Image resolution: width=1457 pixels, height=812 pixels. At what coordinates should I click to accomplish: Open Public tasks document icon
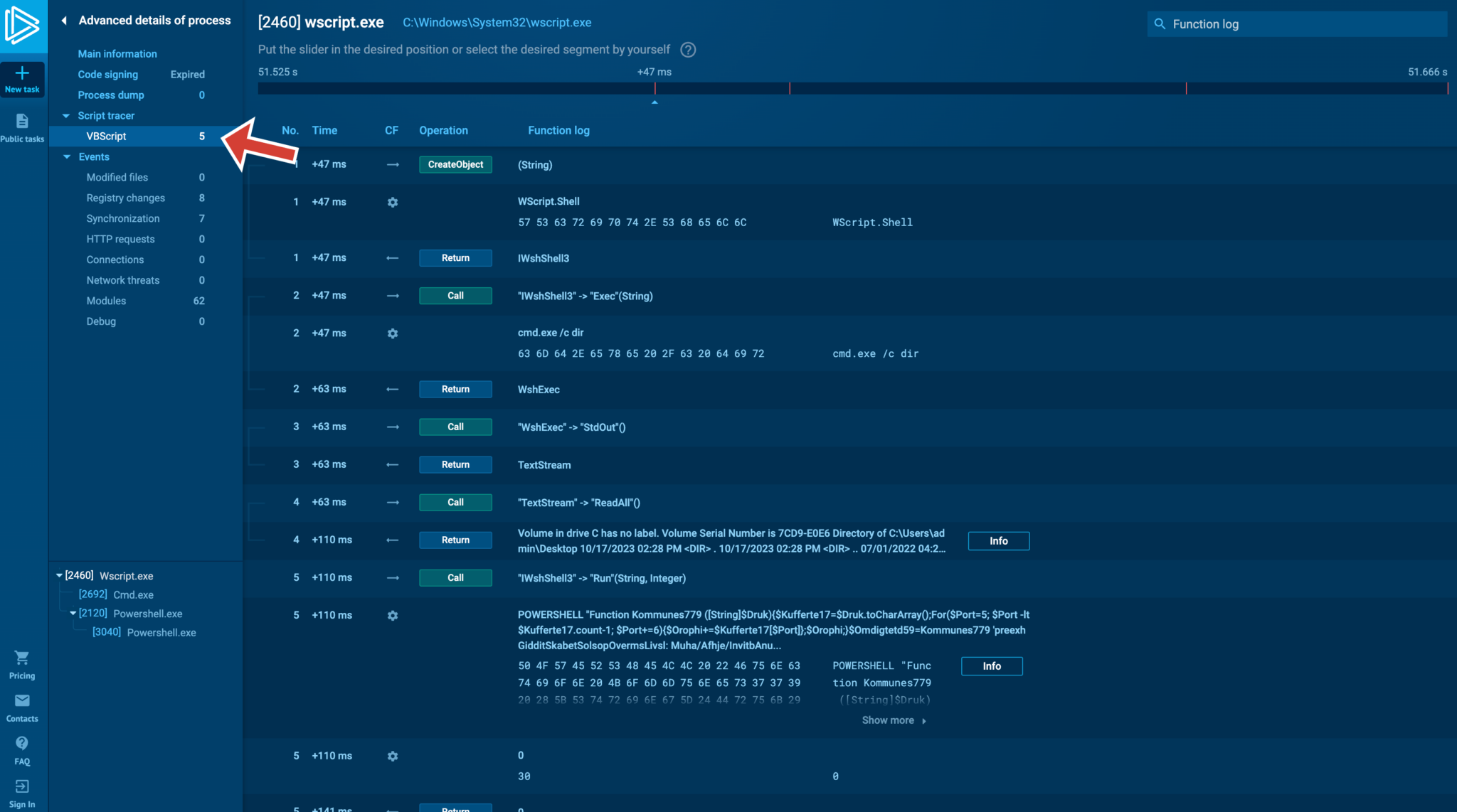coord(22,122)
